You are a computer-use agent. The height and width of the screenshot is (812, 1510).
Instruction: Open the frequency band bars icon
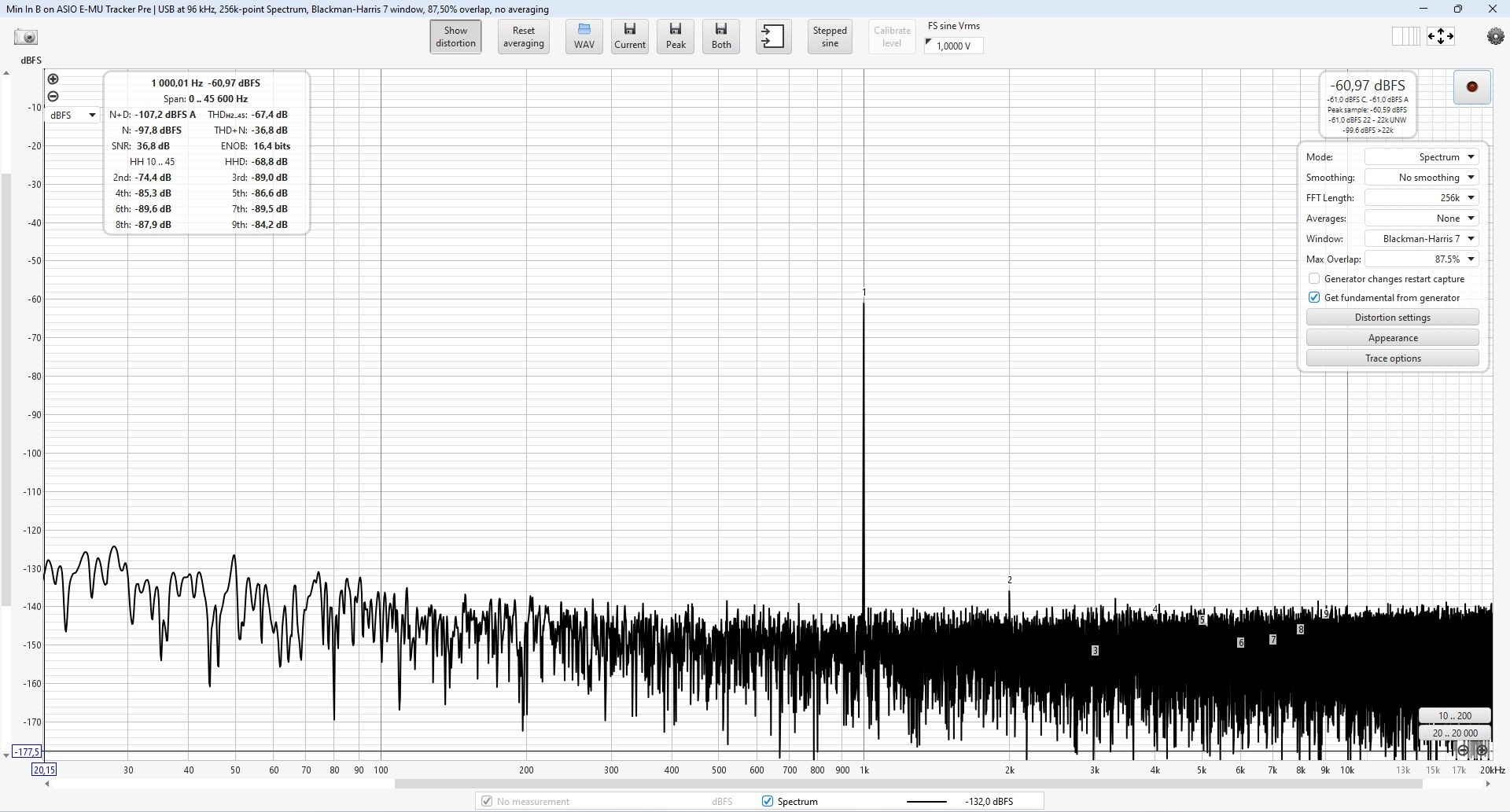1405,36
